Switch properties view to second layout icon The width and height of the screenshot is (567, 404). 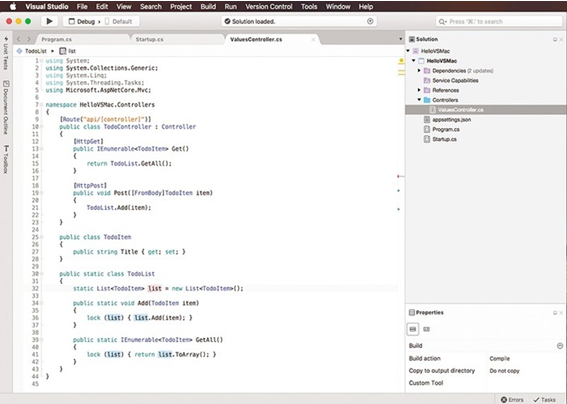pyautogui.click(x=427, y=329)
